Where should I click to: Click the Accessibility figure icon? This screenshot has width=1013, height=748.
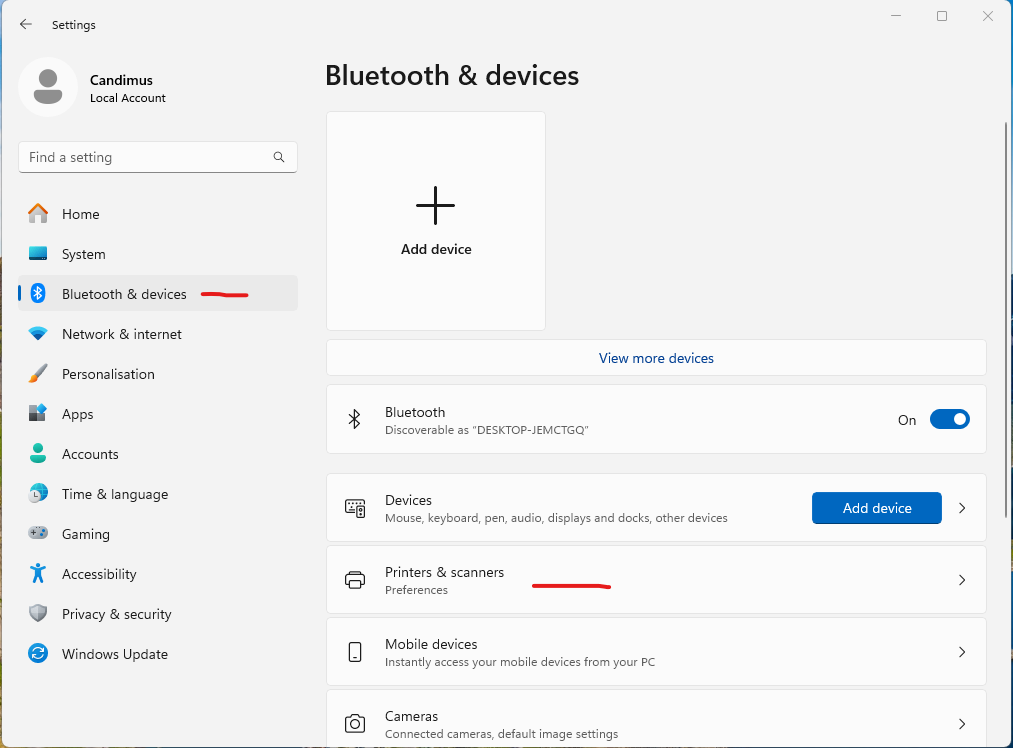(38, 574)
